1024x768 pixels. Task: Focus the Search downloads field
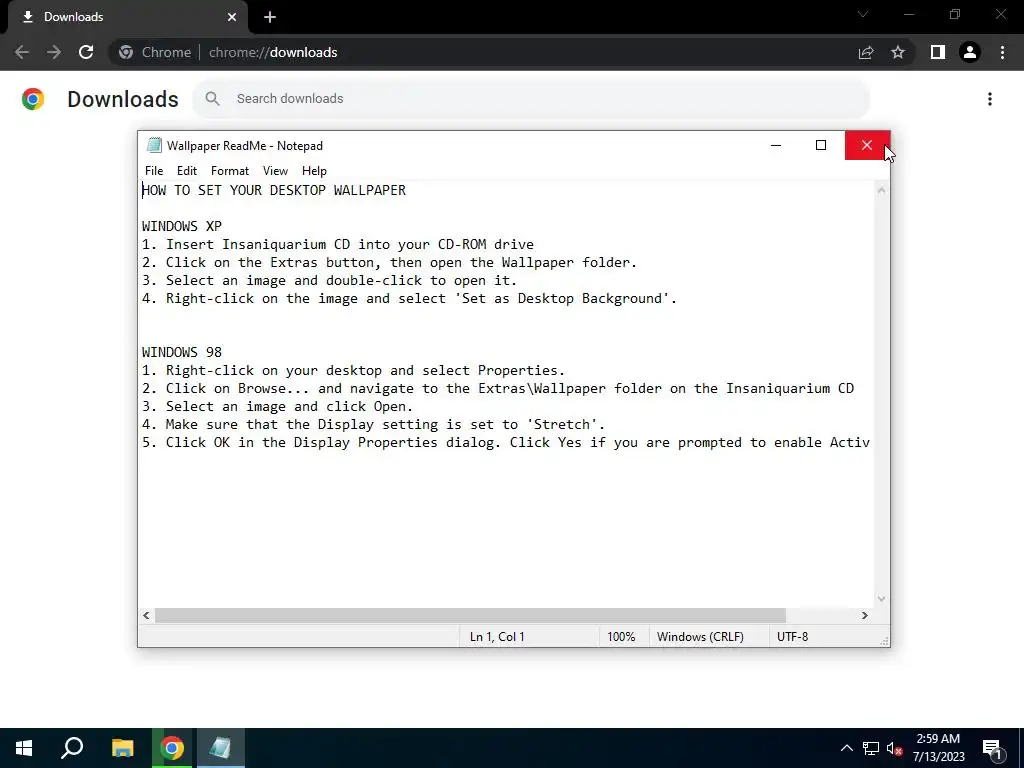tap(531, 99)
